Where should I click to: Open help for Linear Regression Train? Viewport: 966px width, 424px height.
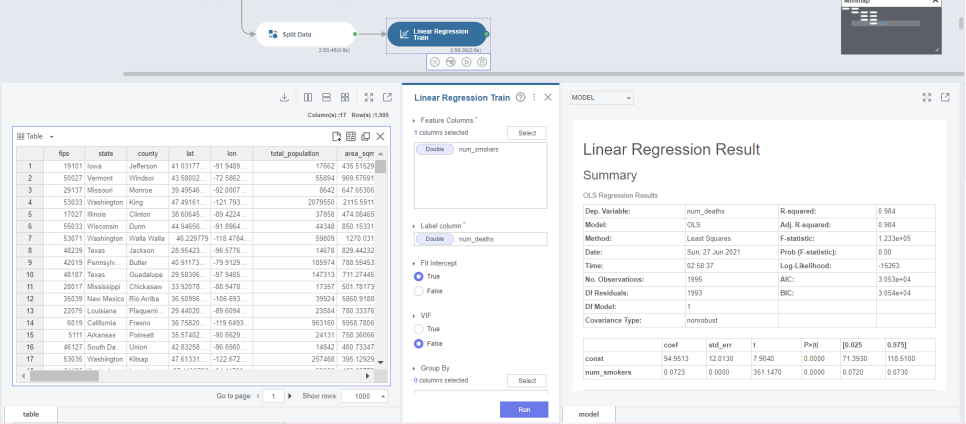(521, 97)
